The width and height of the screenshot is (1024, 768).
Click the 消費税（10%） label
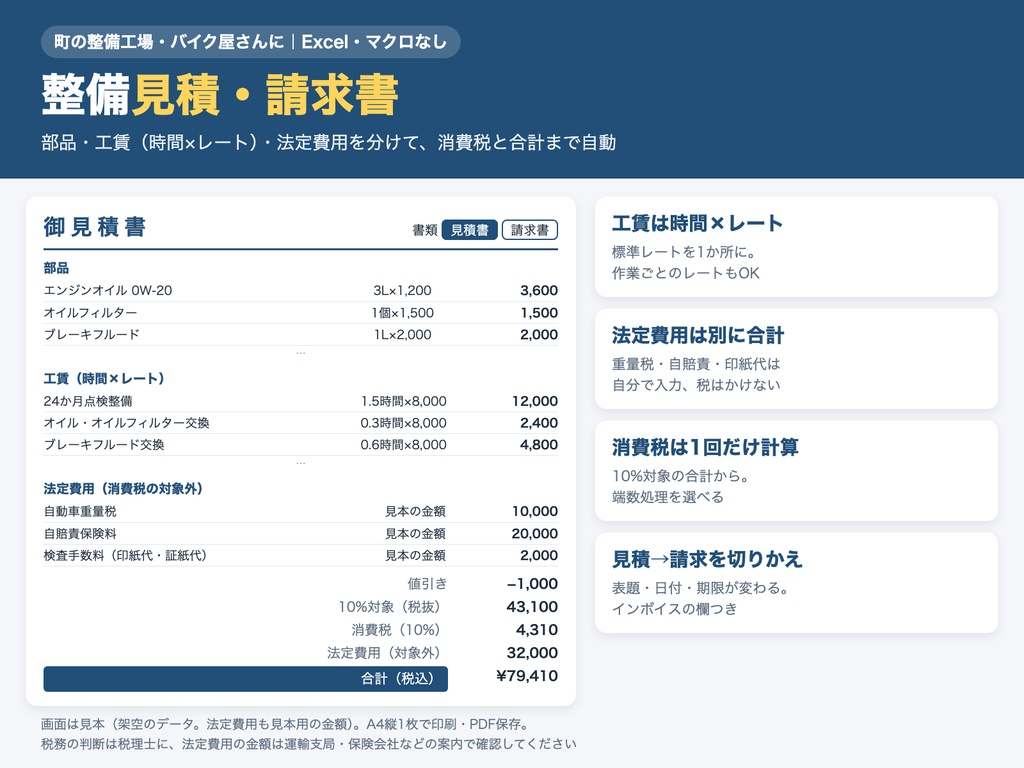396,630
